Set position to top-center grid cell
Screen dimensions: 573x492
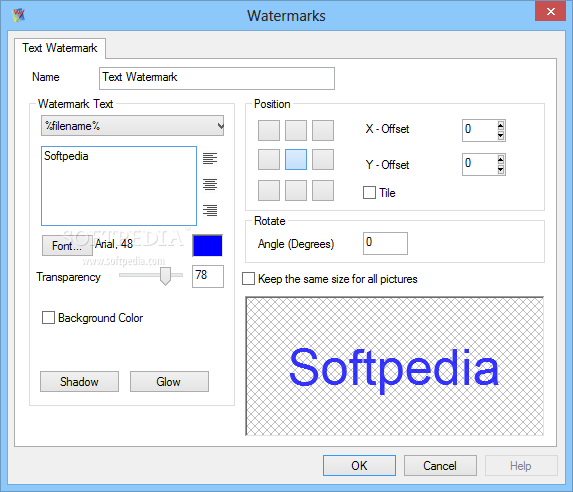[296, 130]
